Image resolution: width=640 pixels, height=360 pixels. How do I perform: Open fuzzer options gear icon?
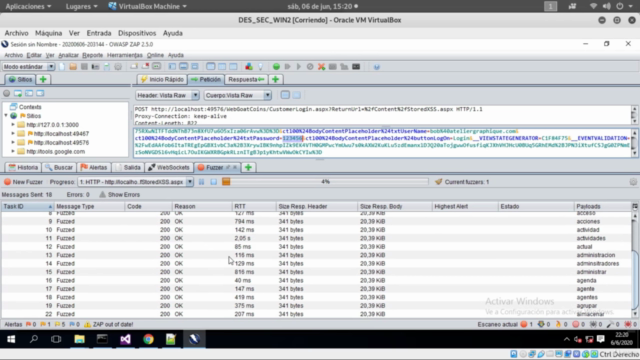633,182
